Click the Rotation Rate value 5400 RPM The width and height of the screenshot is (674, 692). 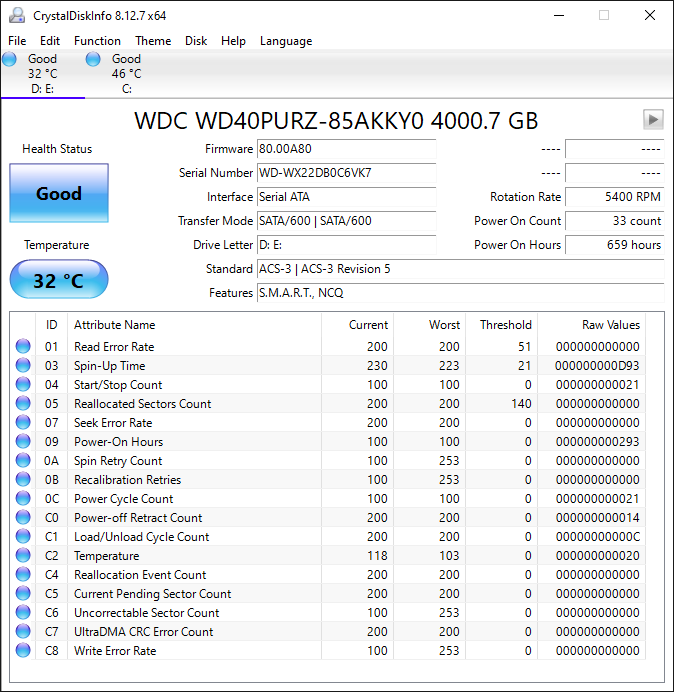click(x=614, y=196)
